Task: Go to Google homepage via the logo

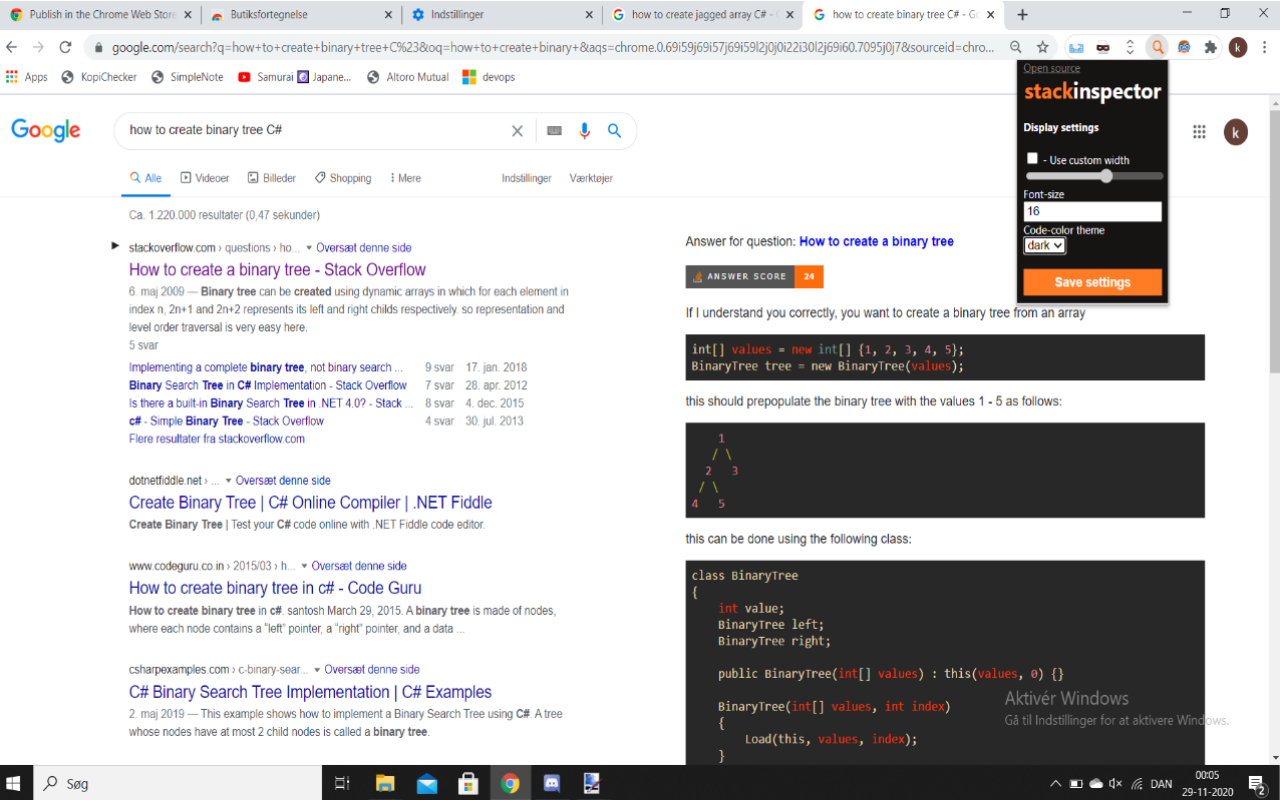Action: 46,131
